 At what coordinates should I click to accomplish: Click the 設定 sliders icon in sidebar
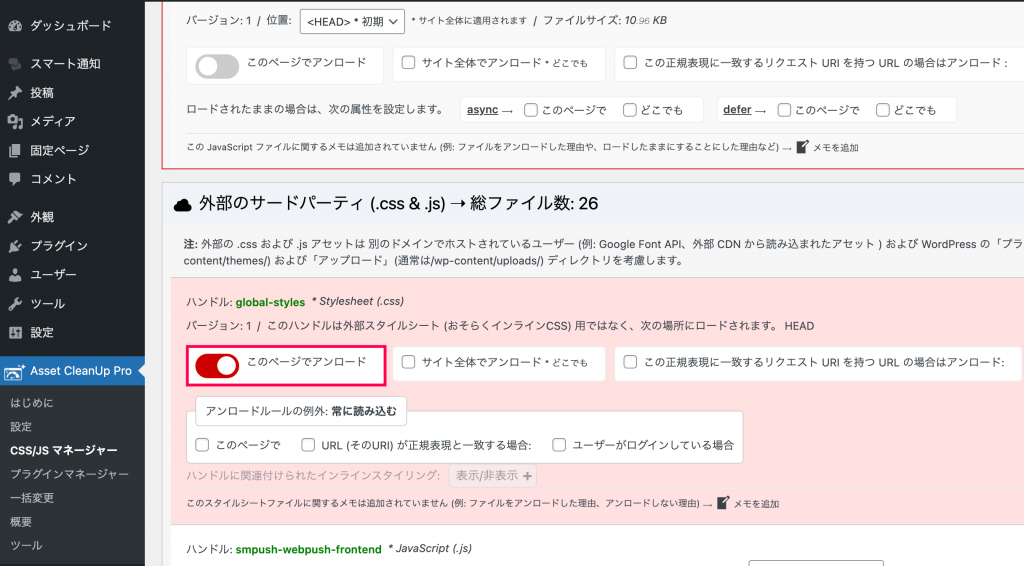[15, 332]
